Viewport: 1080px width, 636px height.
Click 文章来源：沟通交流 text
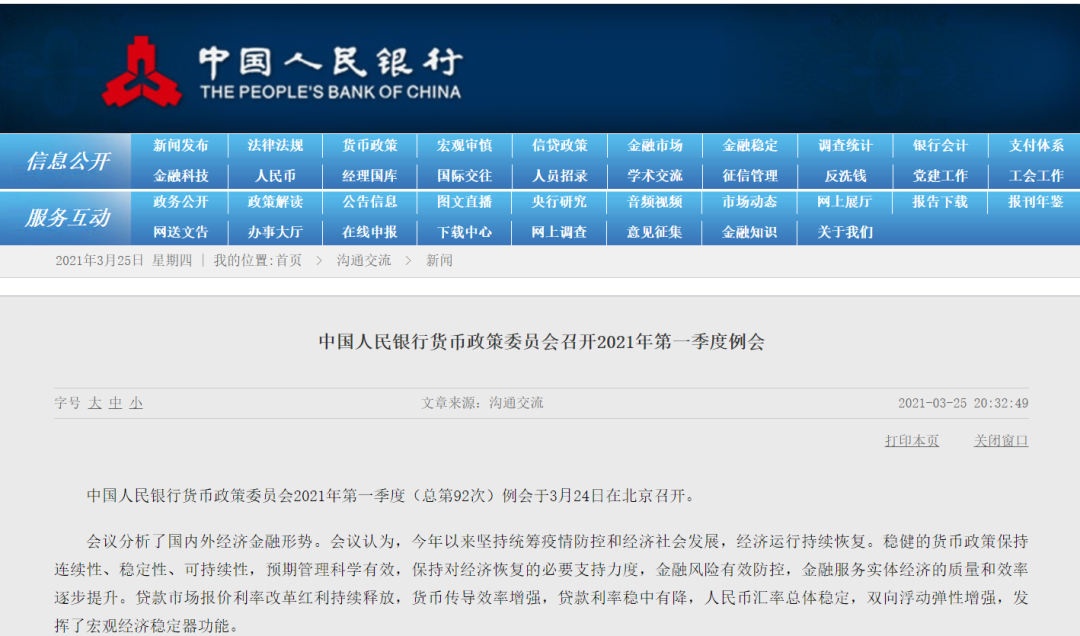click(482, 403)
